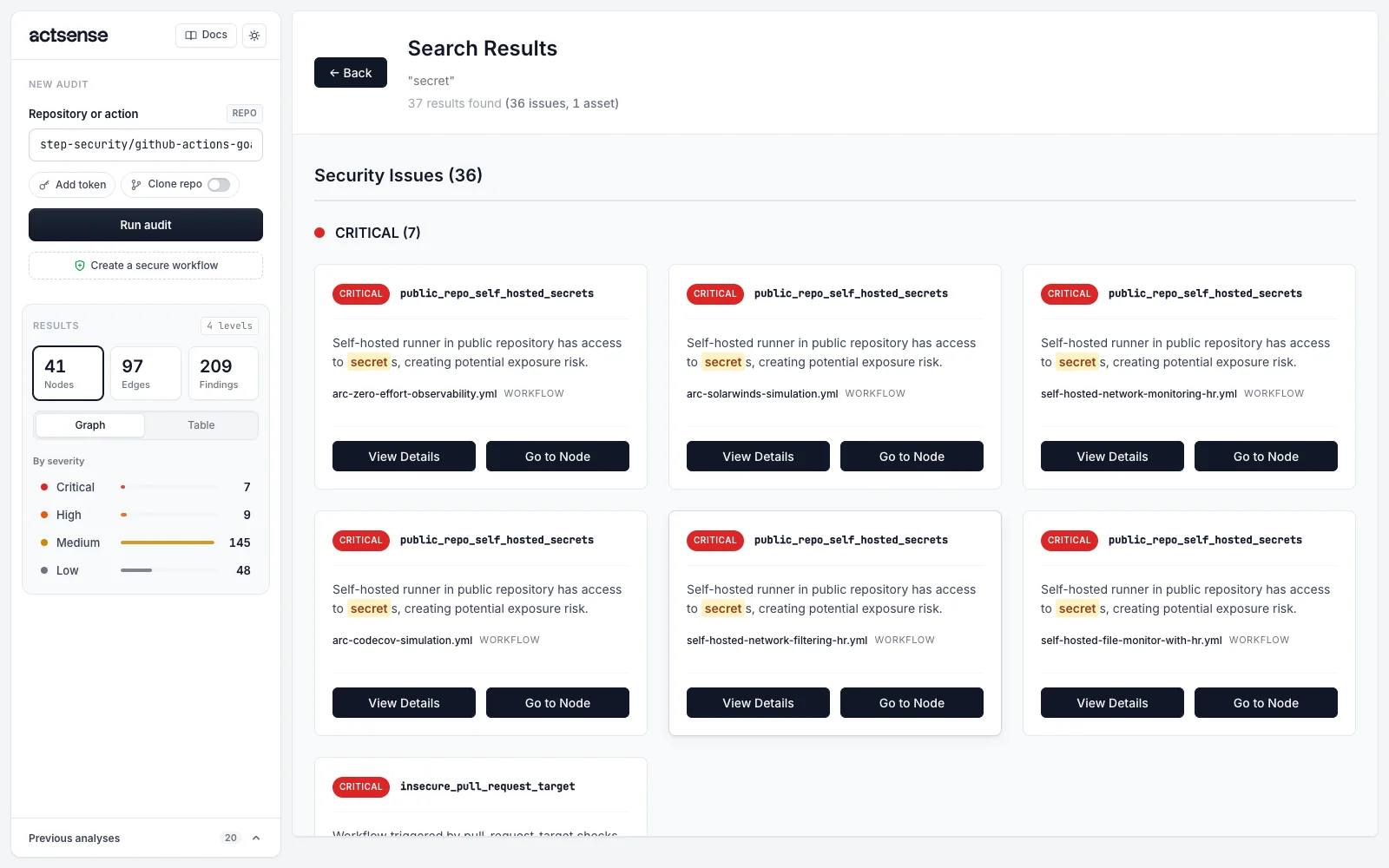Screen dimensions: 1389x868
Task: Go to Node for arc-zero-effort-observability.yml
Action: coord(557,457)
